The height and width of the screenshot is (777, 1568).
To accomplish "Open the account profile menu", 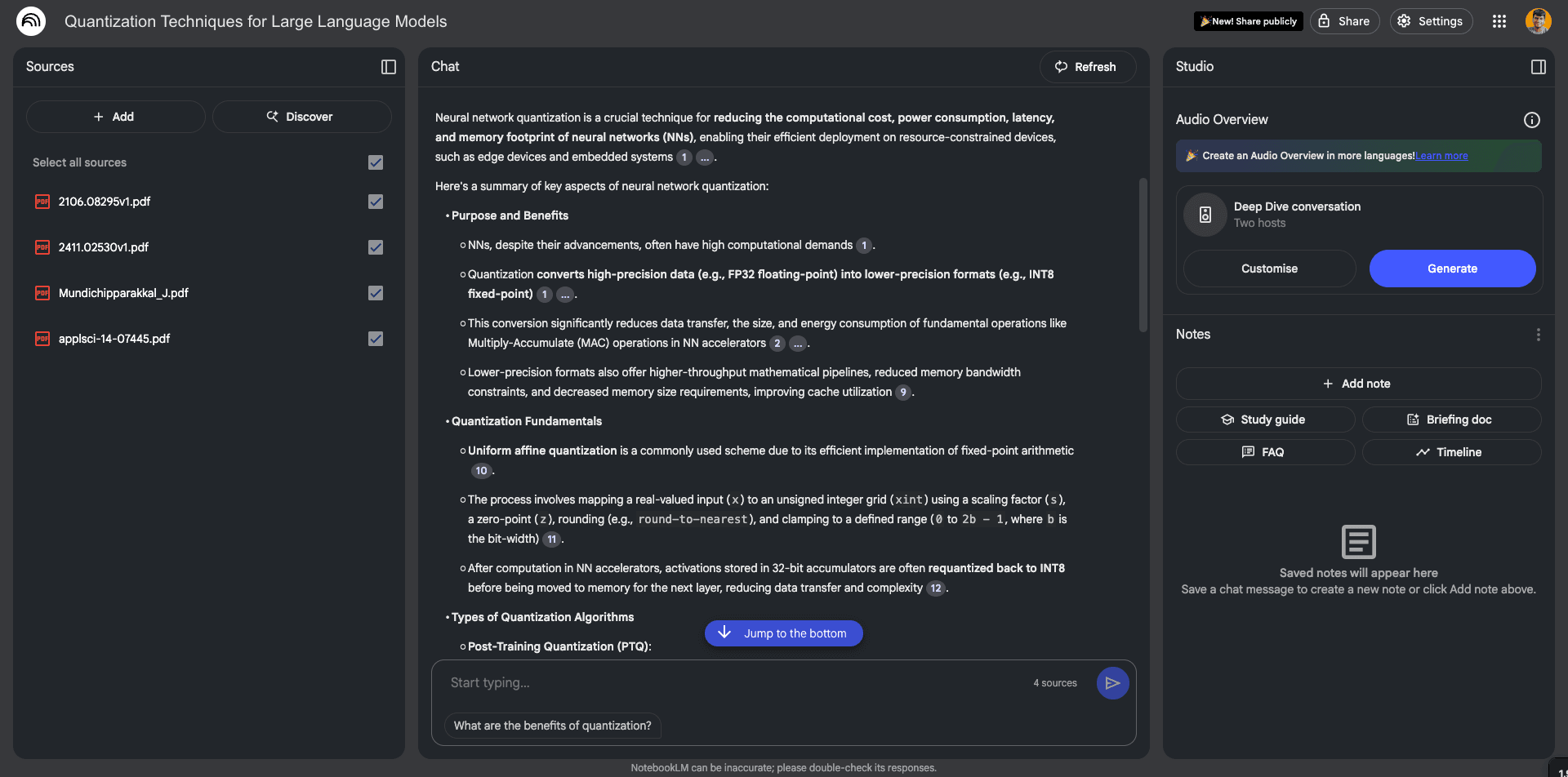I will click(1539, 21).
